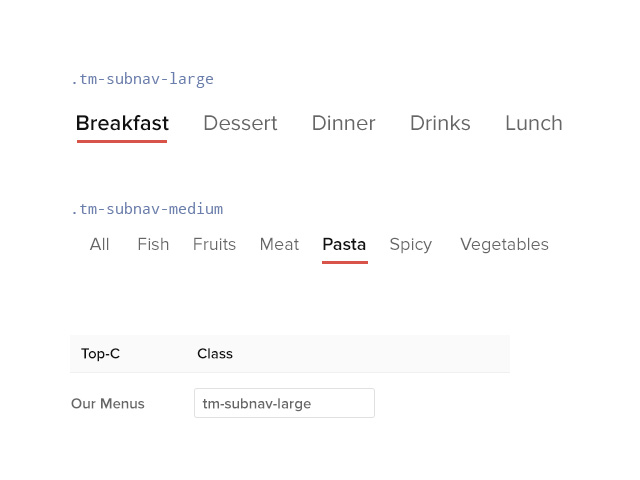Filter by Fish category
This screenshot has height=480, width=640.
(153, 244)
